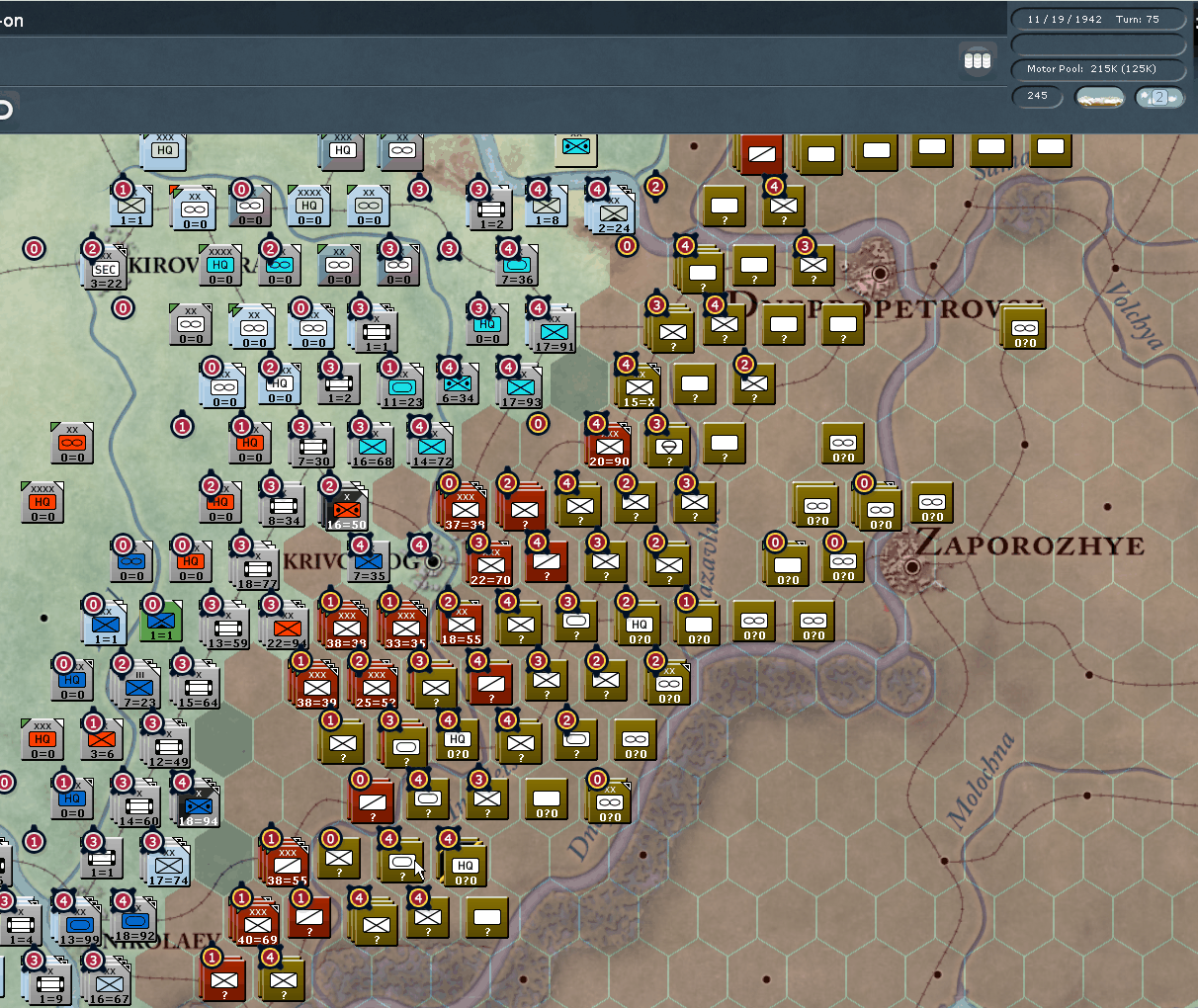Open the supply barrels icon in top bar
Screen dimensions: 1198x1008
point(977,61)
